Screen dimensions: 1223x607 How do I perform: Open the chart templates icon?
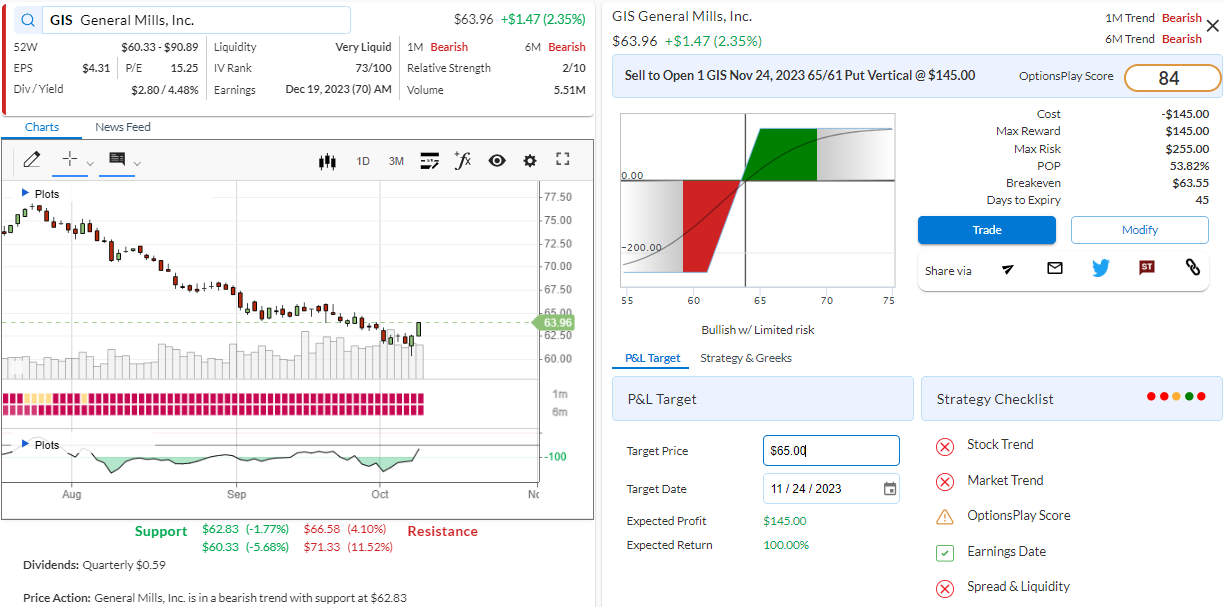(x=430, y=160)
